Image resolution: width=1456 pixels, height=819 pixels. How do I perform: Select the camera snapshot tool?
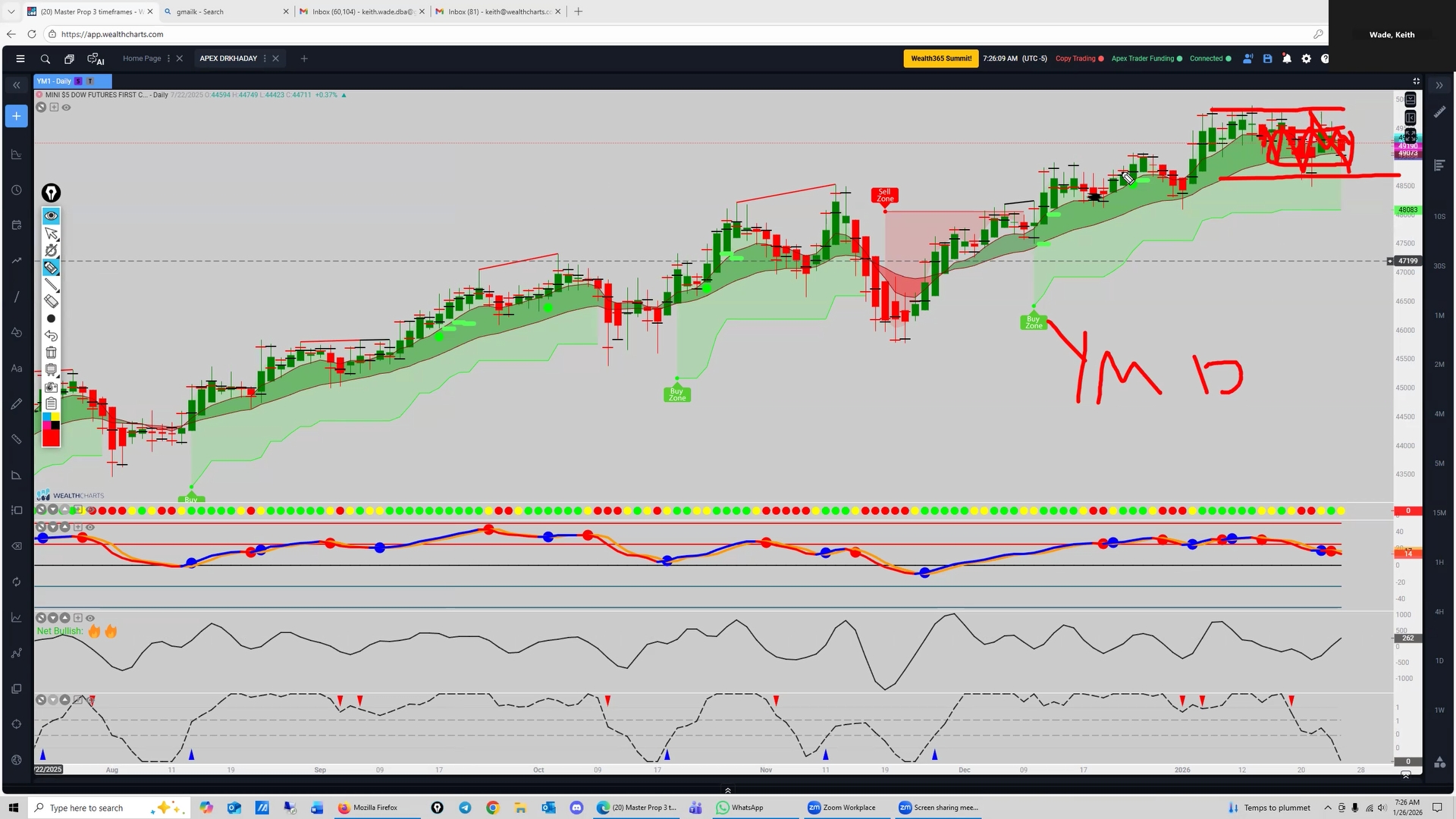[51, 387]
